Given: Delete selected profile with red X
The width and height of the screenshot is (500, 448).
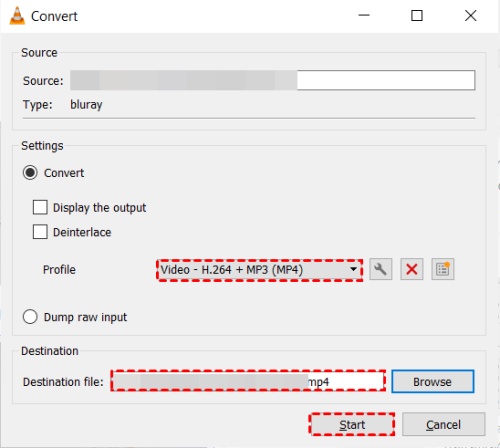Looking at the screenshot, I should coord(412,269).
